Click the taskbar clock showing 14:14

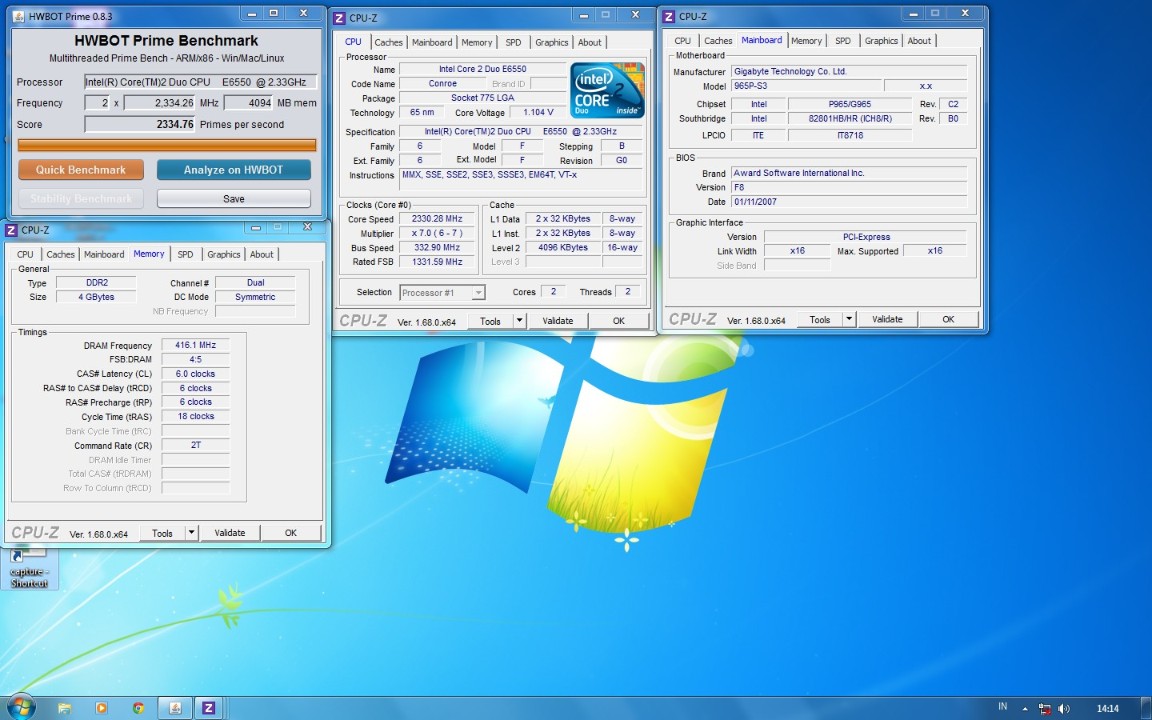(x=1107, y=709)
